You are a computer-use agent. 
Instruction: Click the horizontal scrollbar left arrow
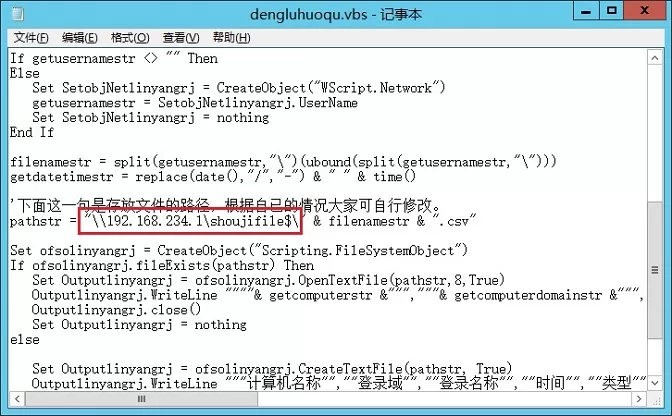[17, 399]
